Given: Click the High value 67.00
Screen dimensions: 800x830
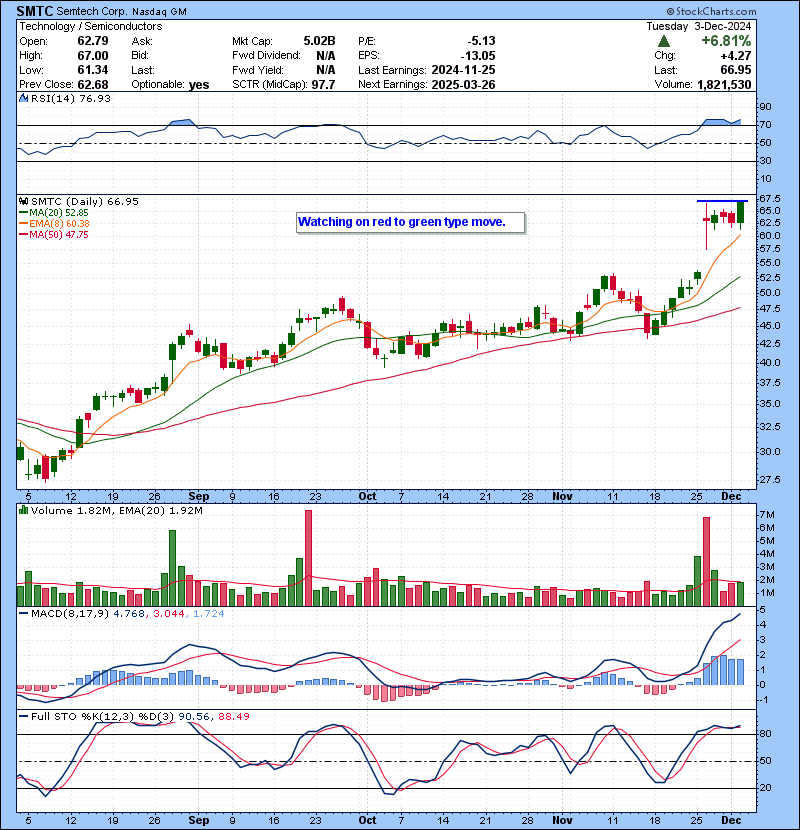Looking at the screenshot, I should (x=93, y=56).
